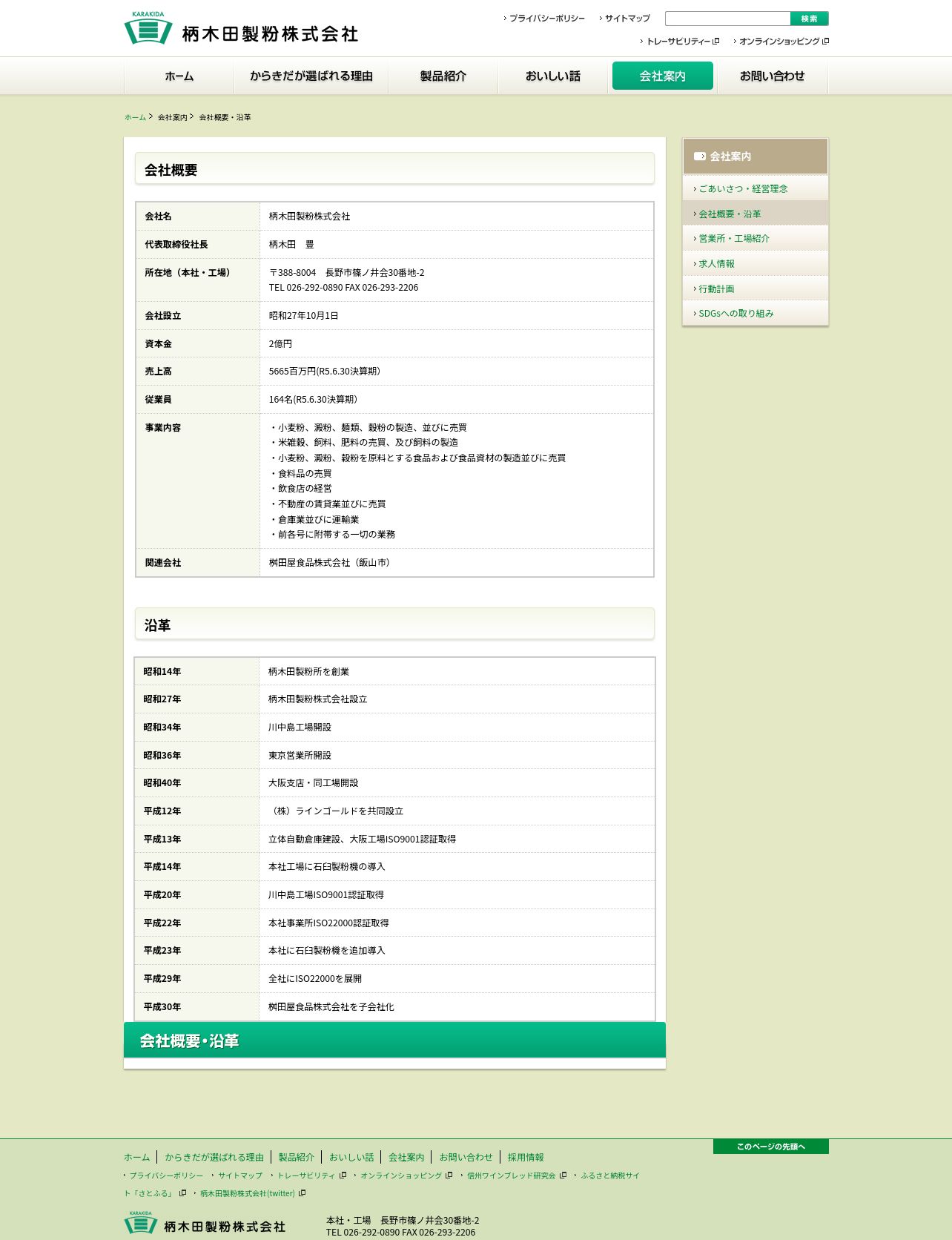This screenshot has width=952, height=1240.
Task: Click the history entry 全社にISO22000を展開
Action: [x=315, y=979]
